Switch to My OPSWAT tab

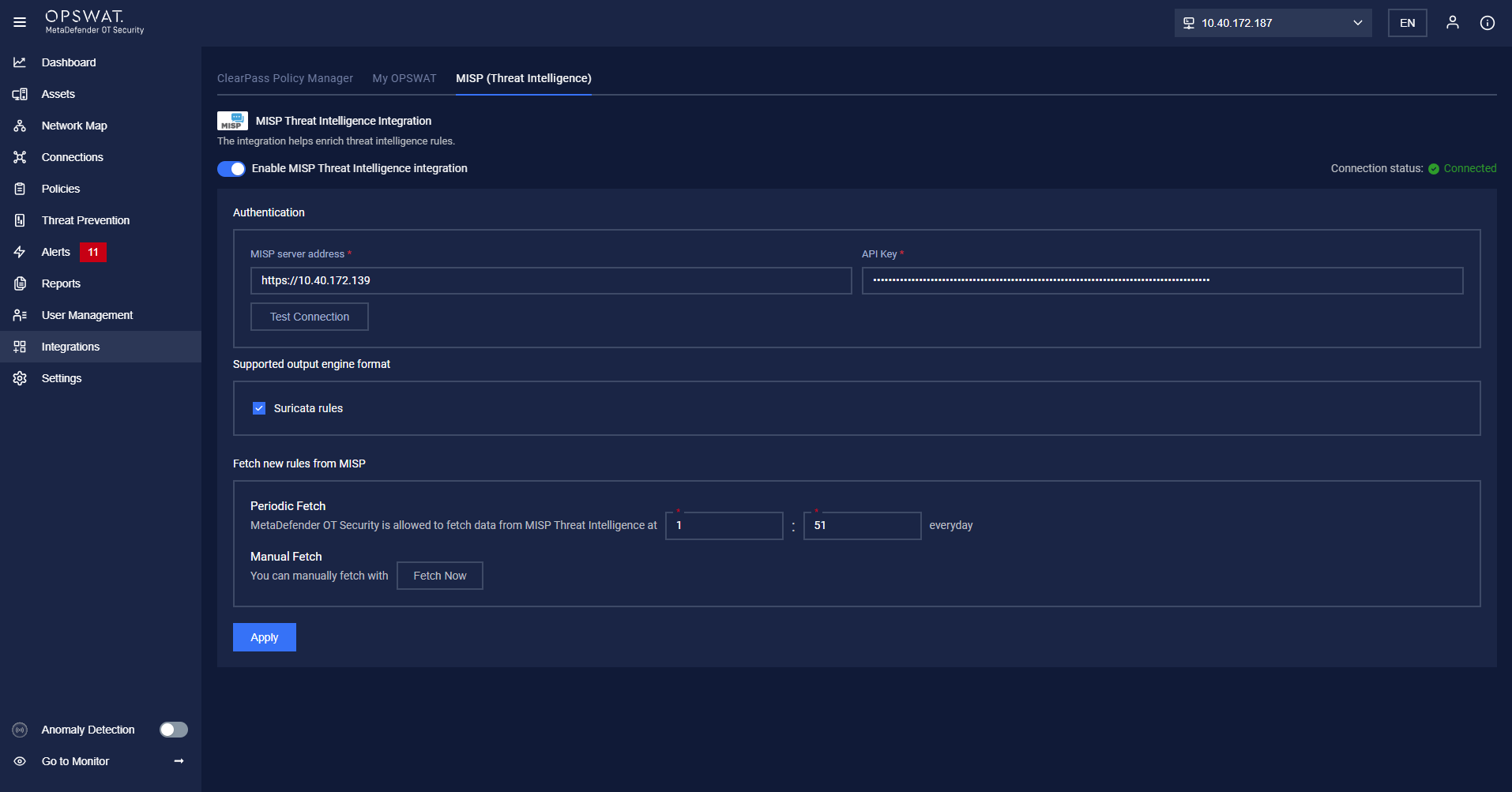coord(404,78)
